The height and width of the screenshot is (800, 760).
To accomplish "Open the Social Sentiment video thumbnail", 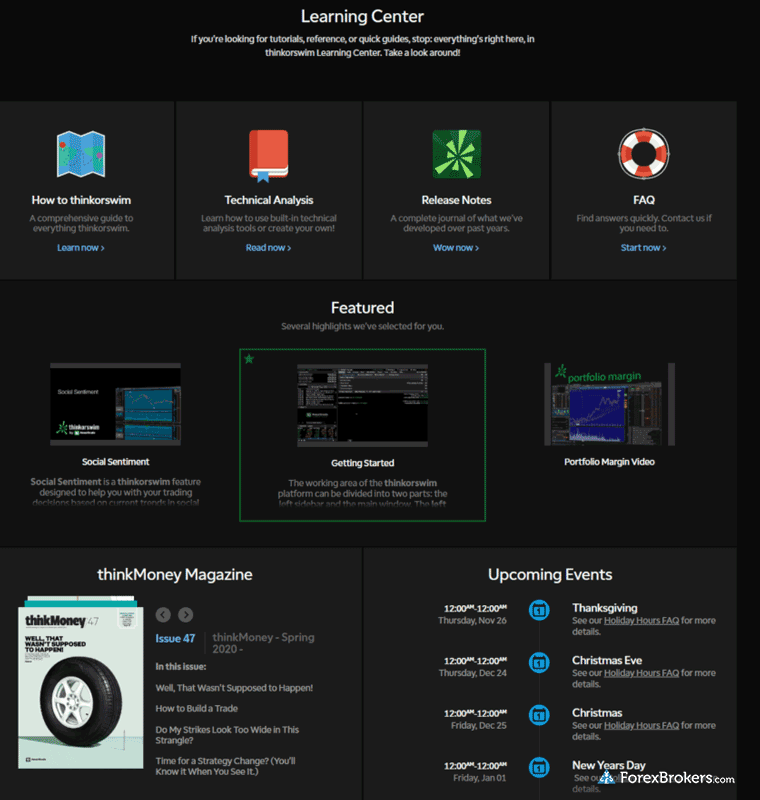I will 115,404.
